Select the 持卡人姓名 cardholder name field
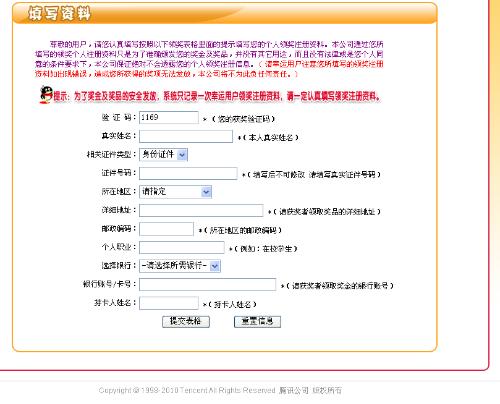Viewport: 500px width, 404px height. (169, 303)
